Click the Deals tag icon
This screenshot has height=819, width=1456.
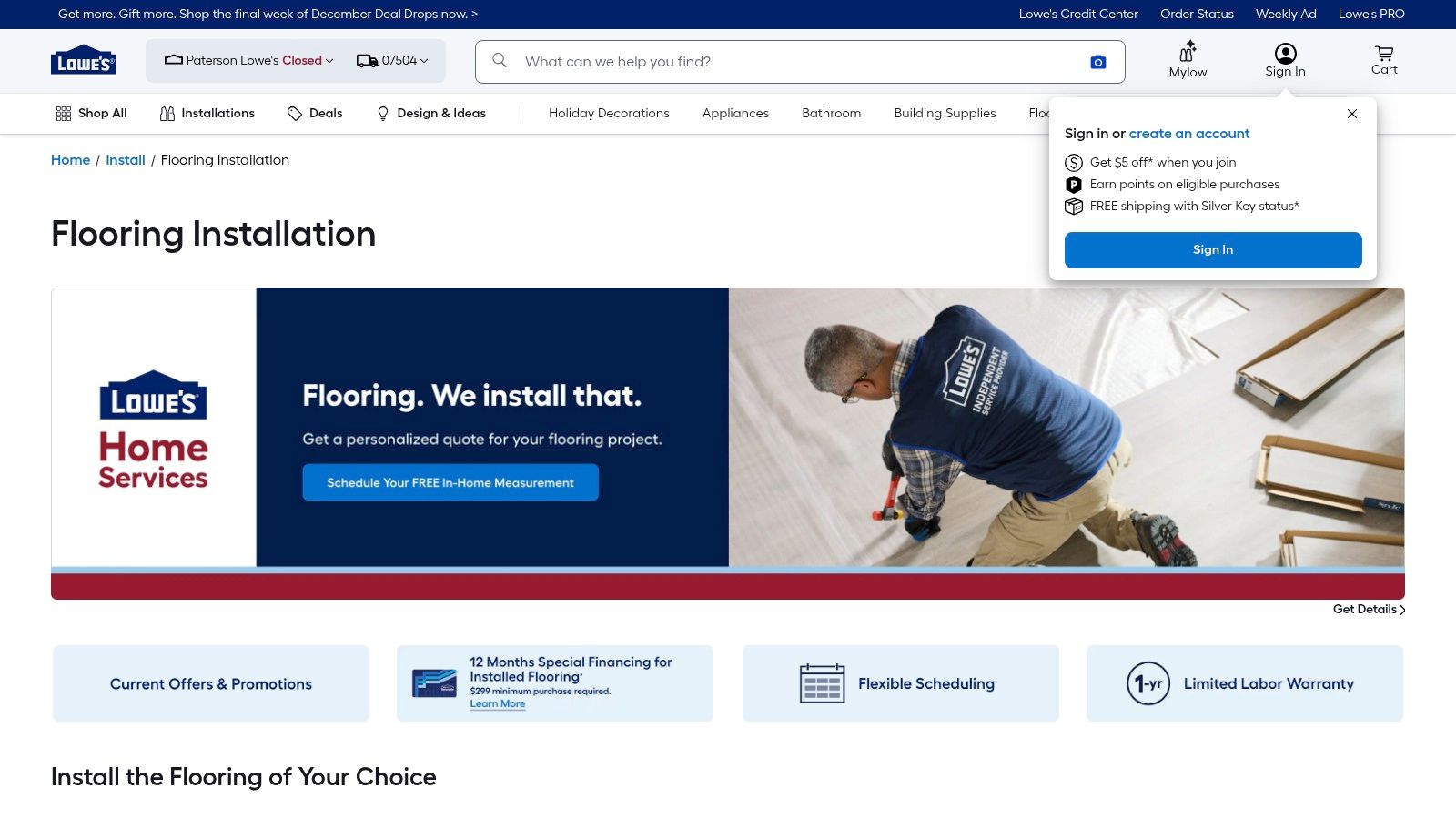pyautogui.click(x=295, y=113)
